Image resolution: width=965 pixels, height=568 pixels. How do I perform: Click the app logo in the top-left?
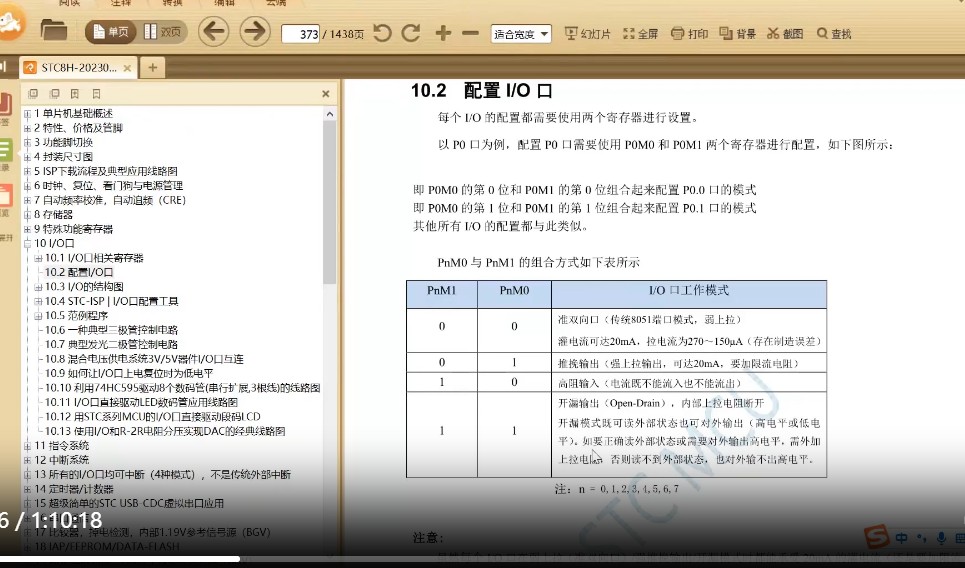pyautogui.click(x=10, y=23)
